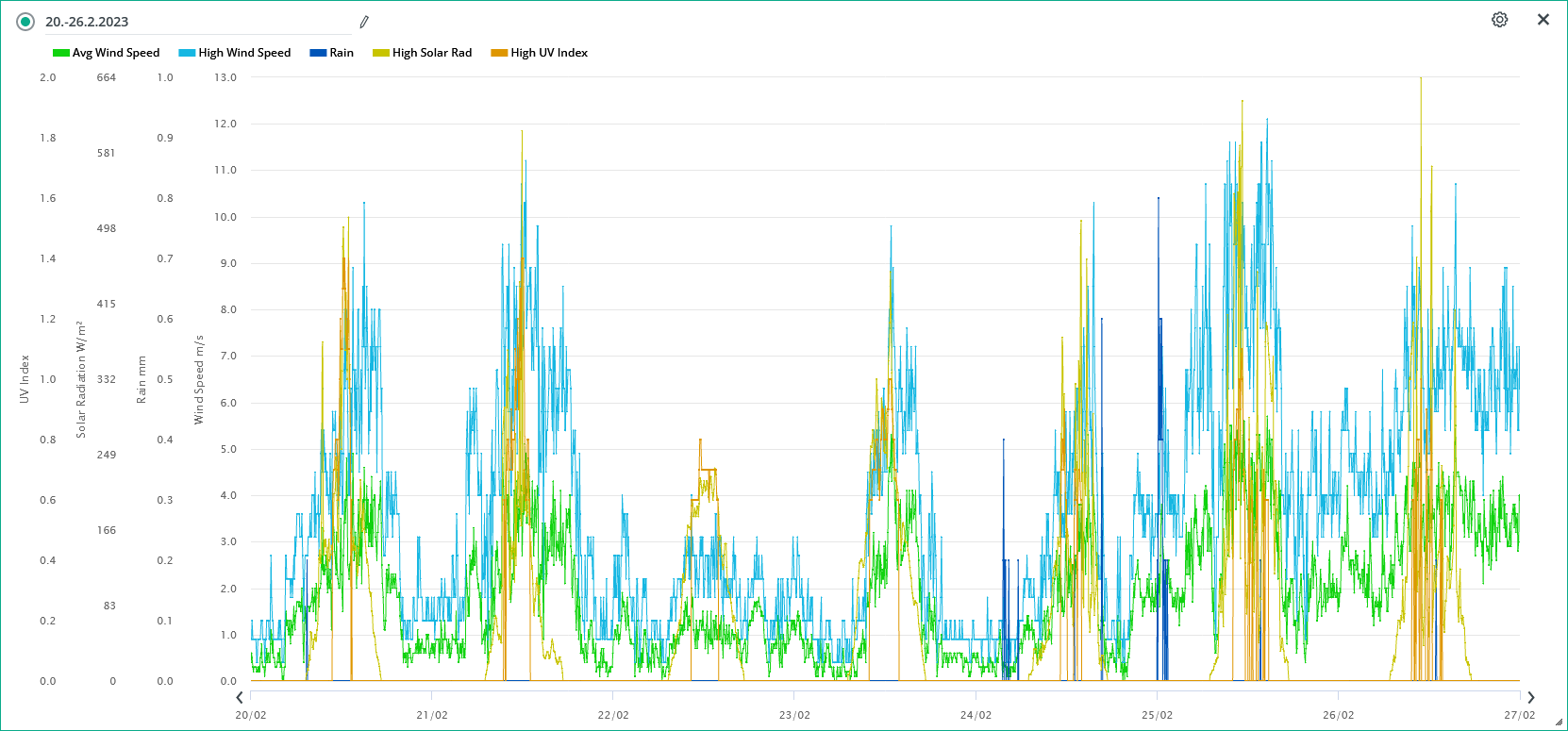The image size is (1568, 731).
Task: Click the Wind Speed m/s axis title
Action: [199, 379]
